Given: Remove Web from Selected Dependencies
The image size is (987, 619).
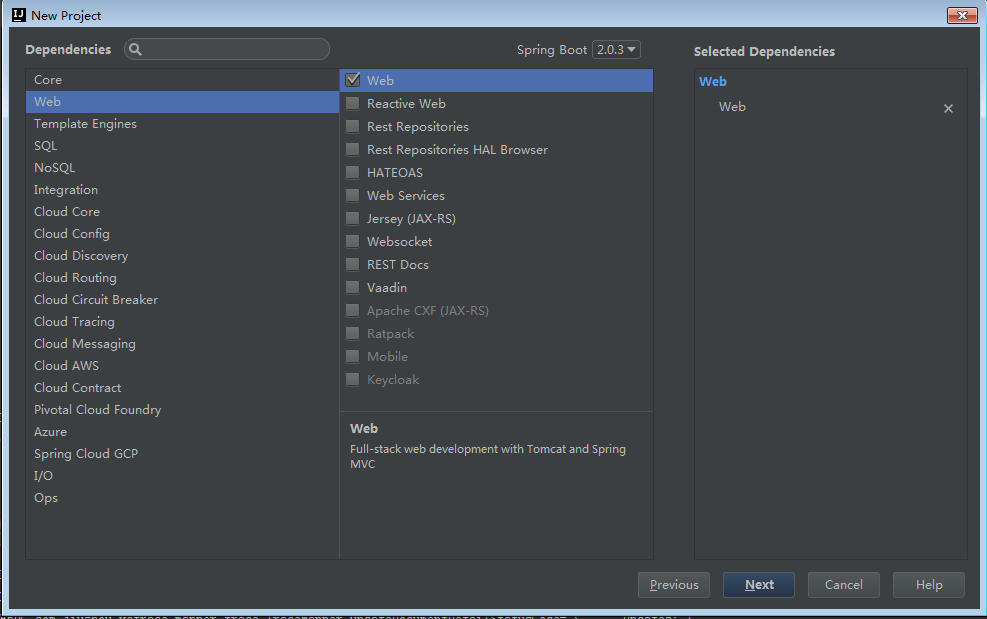Looking at the screenshot, I should (x=948, y=108).
